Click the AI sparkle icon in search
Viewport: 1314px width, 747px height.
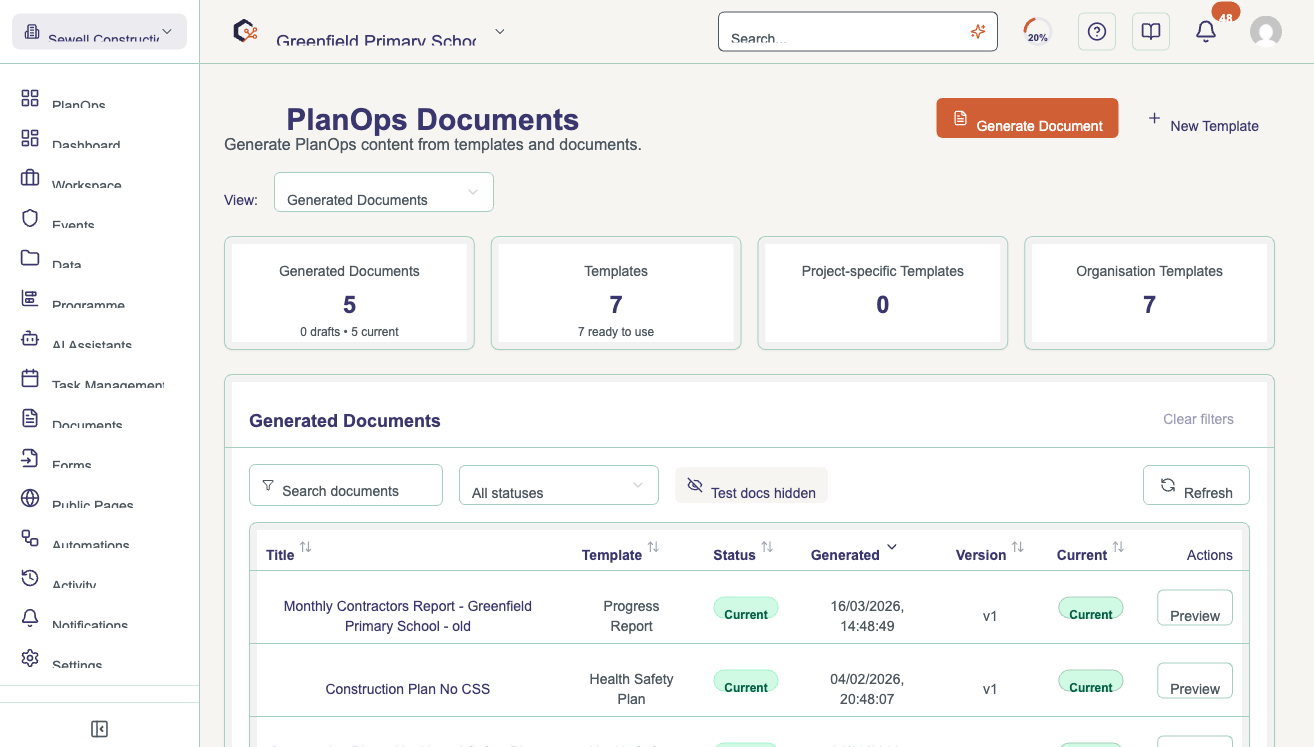(x=978, y=32)
